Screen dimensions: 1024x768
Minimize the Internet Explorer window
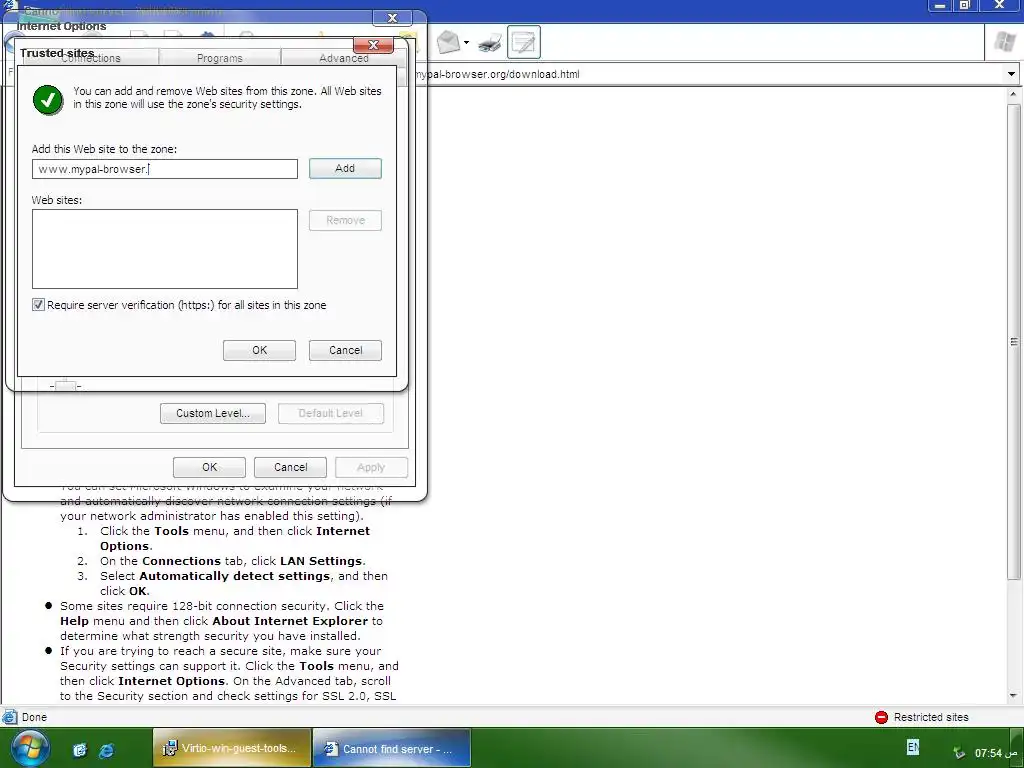[940, 6]
